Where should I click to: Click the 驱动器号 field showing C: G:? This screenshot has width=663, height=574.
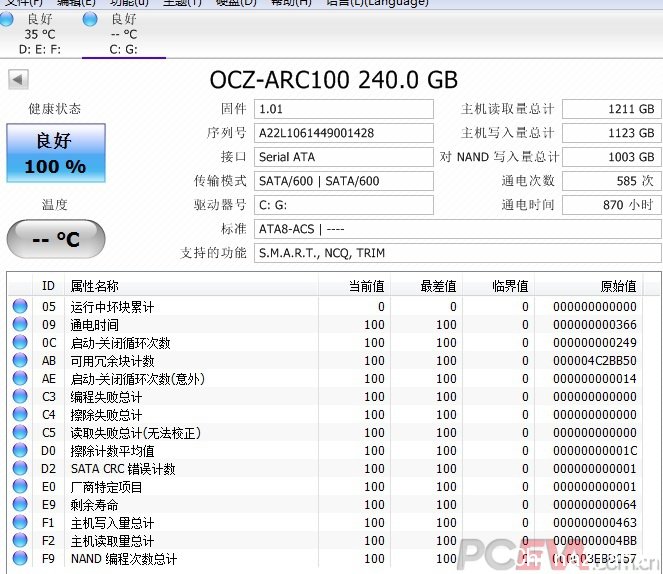click(343, 205)
